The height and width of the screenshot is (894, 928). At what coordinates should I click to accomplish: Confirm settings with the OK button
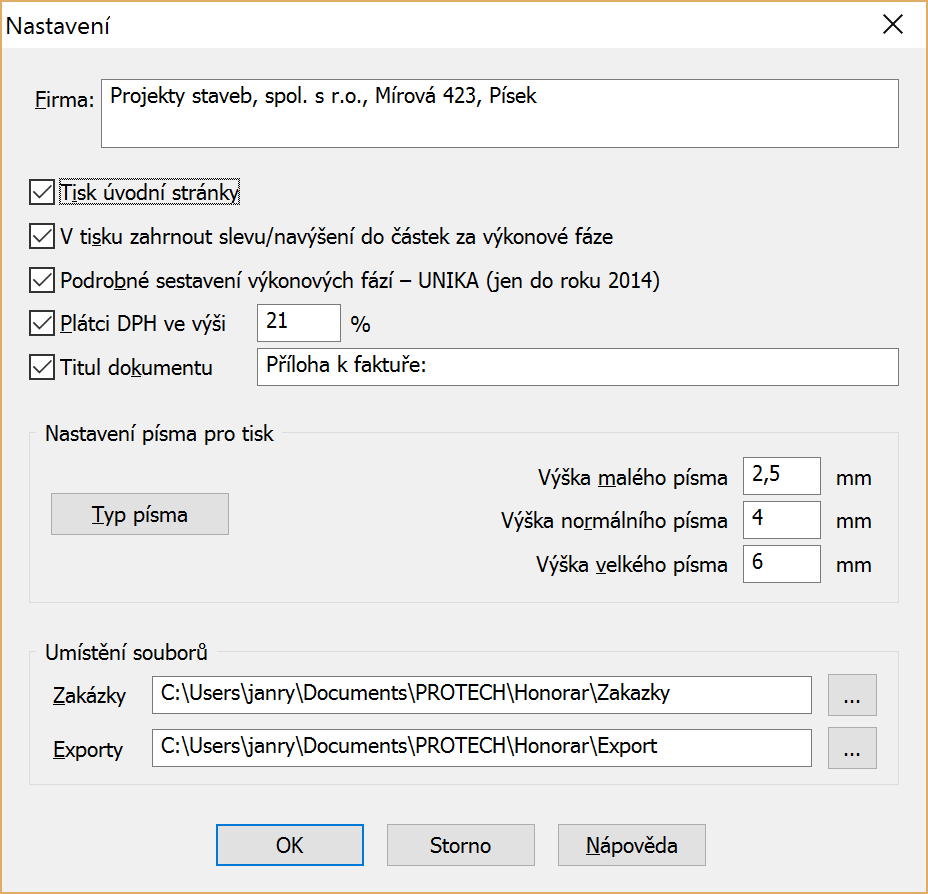[290, 845]
